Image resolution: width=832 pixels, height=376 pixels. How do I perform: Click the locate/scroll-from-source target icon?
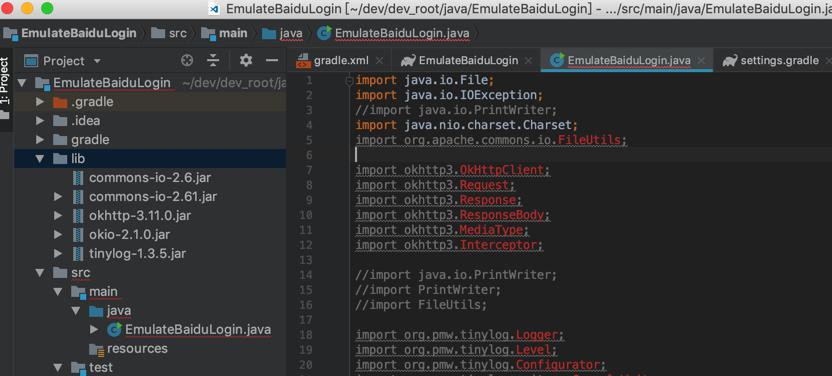pos(187,60)
